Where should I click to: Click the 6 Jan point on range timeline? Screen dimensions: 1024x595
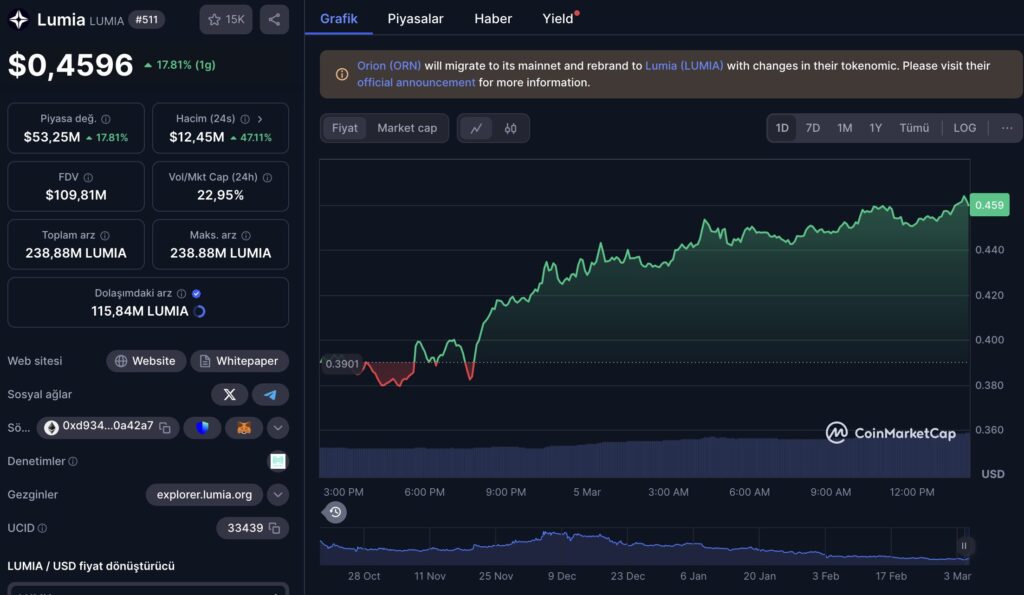[x=693, y=576]
